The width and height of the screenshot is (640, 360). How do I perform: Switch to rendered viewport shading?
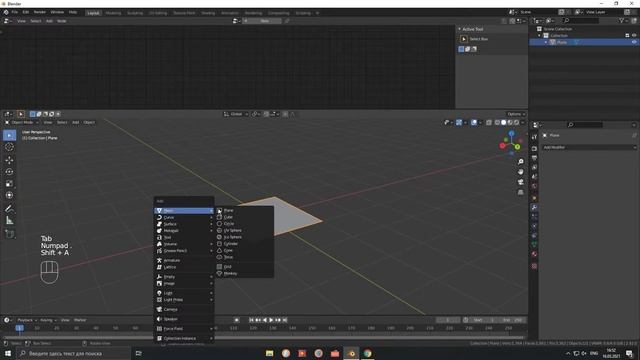[517, 122]
